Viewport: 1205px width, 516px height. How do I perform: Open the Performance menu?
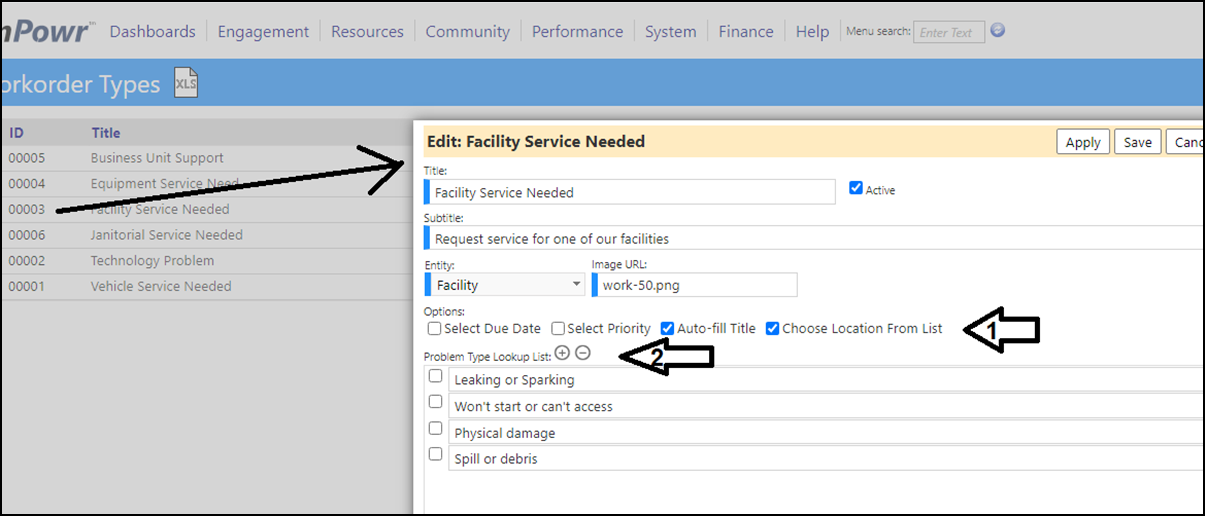point(577,32)
